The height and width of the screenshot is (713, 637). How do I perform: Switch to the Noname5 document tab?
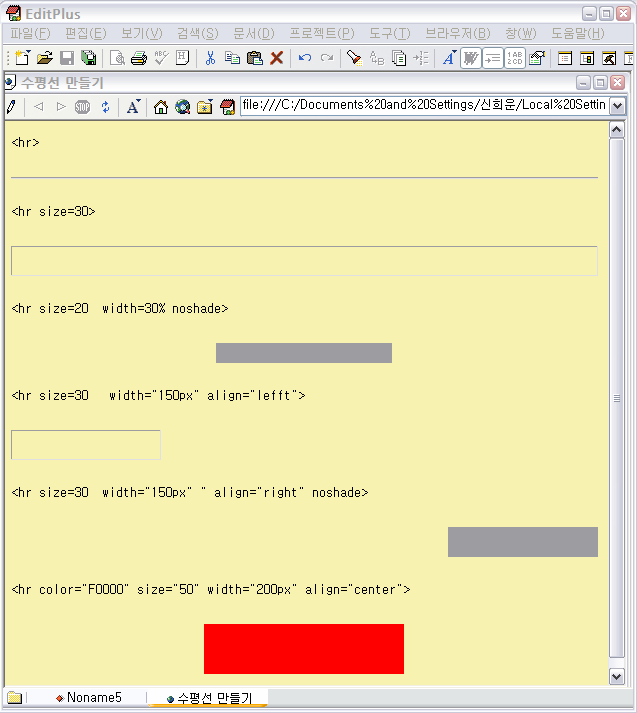(x=89, y=698)
